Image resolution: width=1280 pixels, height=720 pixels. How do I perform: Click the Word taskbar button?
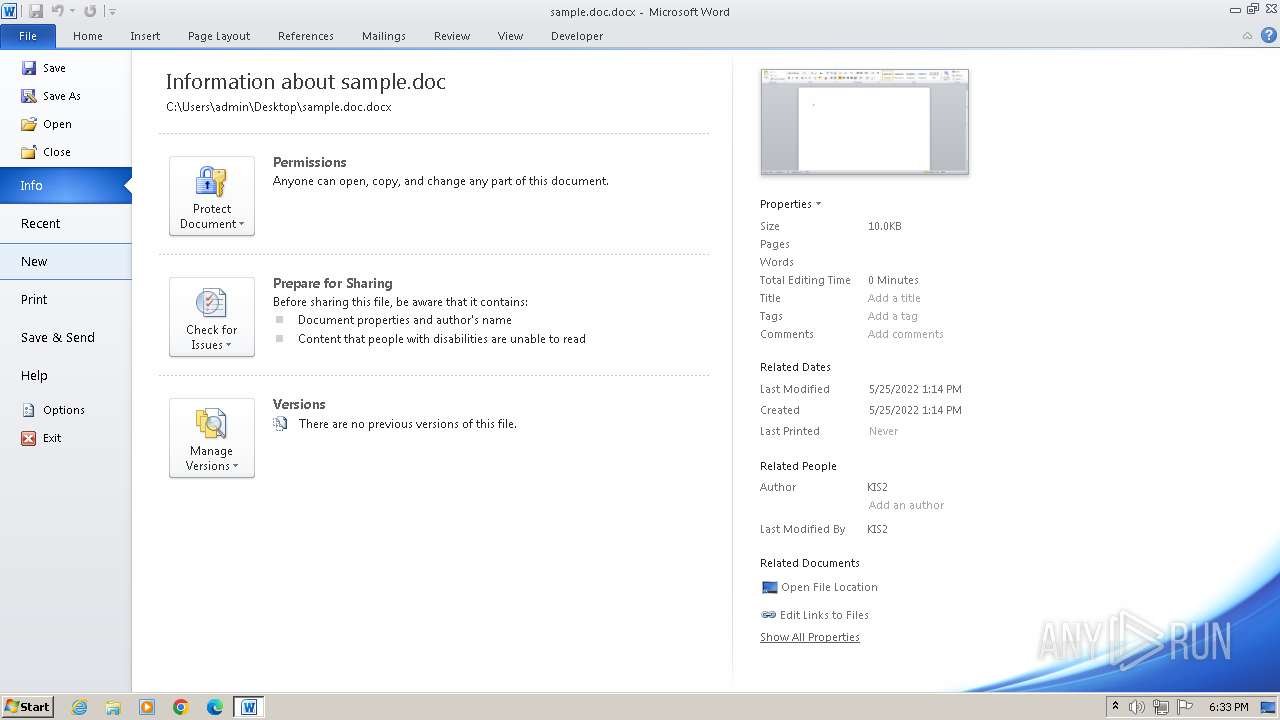pyautogui.click(x=249, y=707)
